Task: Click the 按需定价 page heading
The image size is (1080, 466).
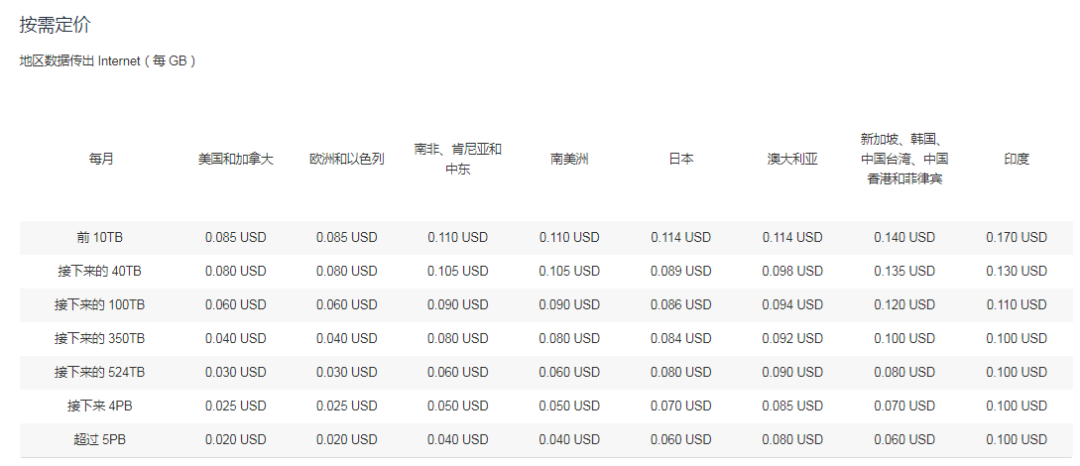Action: coord(55,25)
